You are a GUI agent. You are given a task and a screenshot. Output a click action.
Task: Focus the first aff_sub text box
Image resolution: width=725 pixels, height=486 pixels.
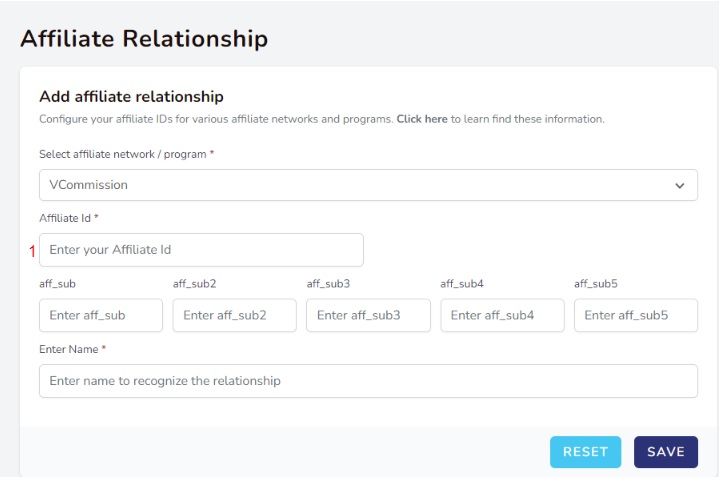[x=101, y=315]
